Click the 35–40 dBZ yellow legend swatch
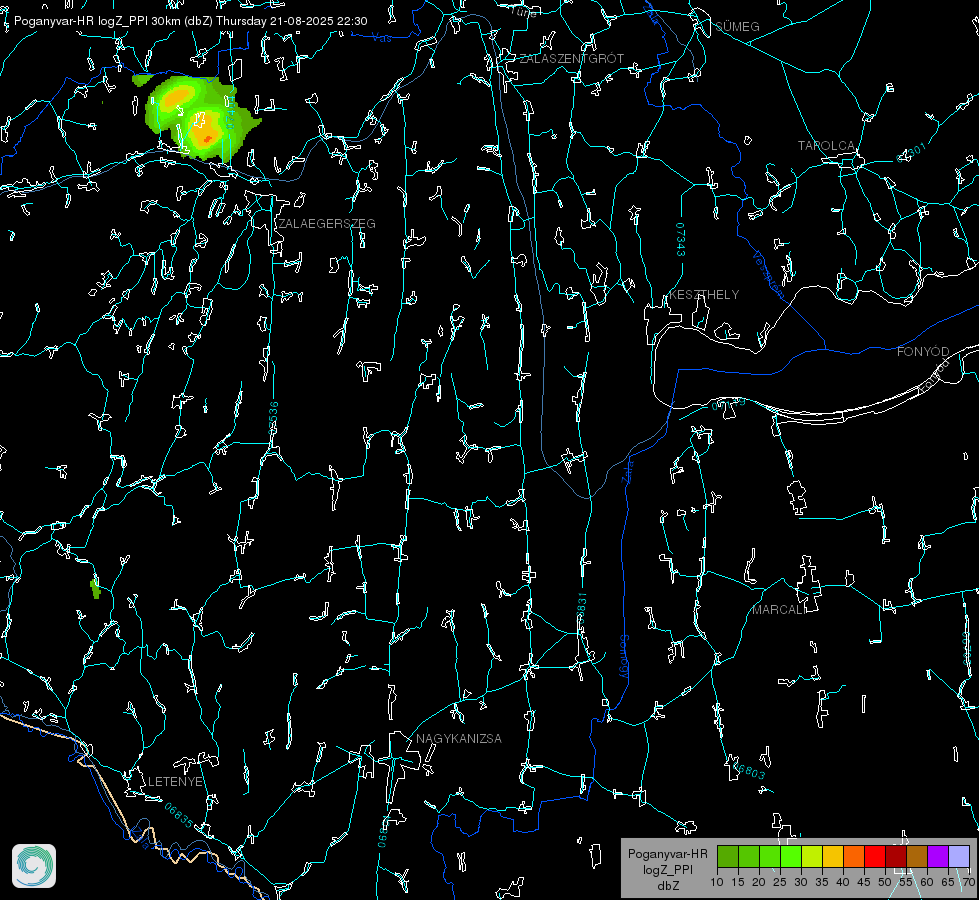Screen dimensions: 979x900 coord(833,856)
